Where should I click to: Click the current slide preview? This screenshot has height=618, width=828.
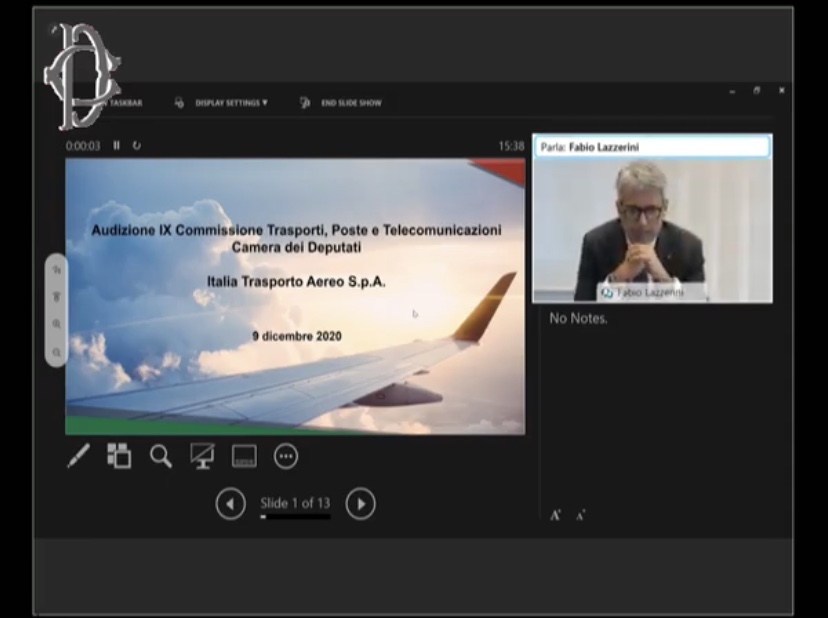pos(295,296)
